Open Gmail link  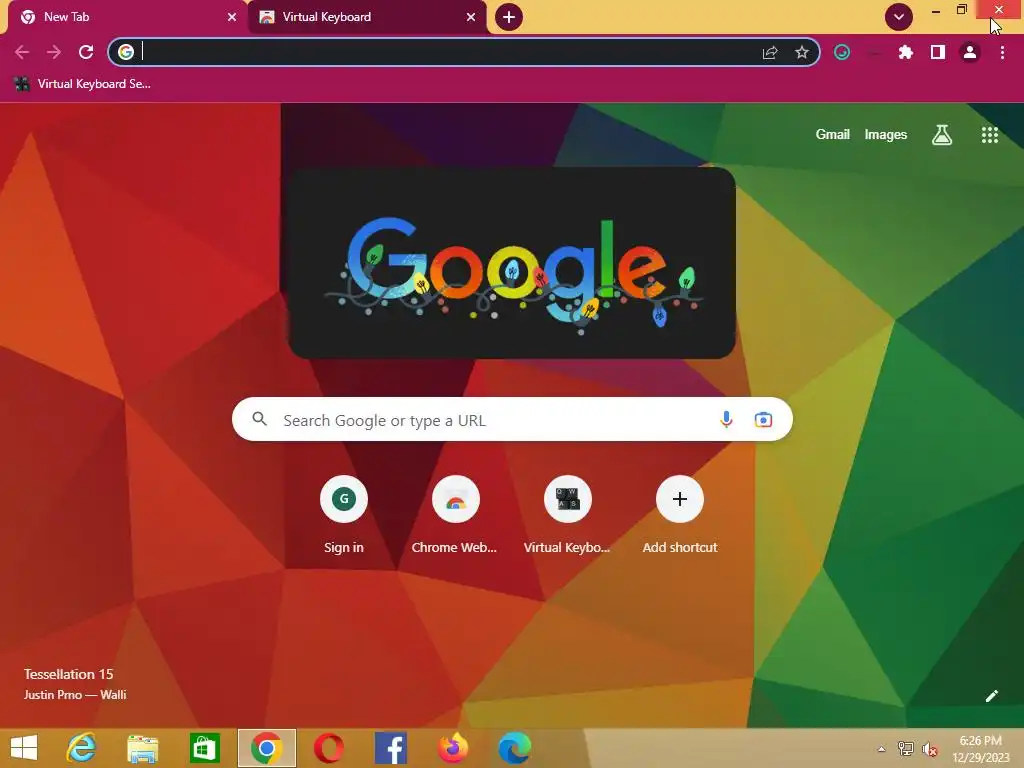tap(833, 135)
